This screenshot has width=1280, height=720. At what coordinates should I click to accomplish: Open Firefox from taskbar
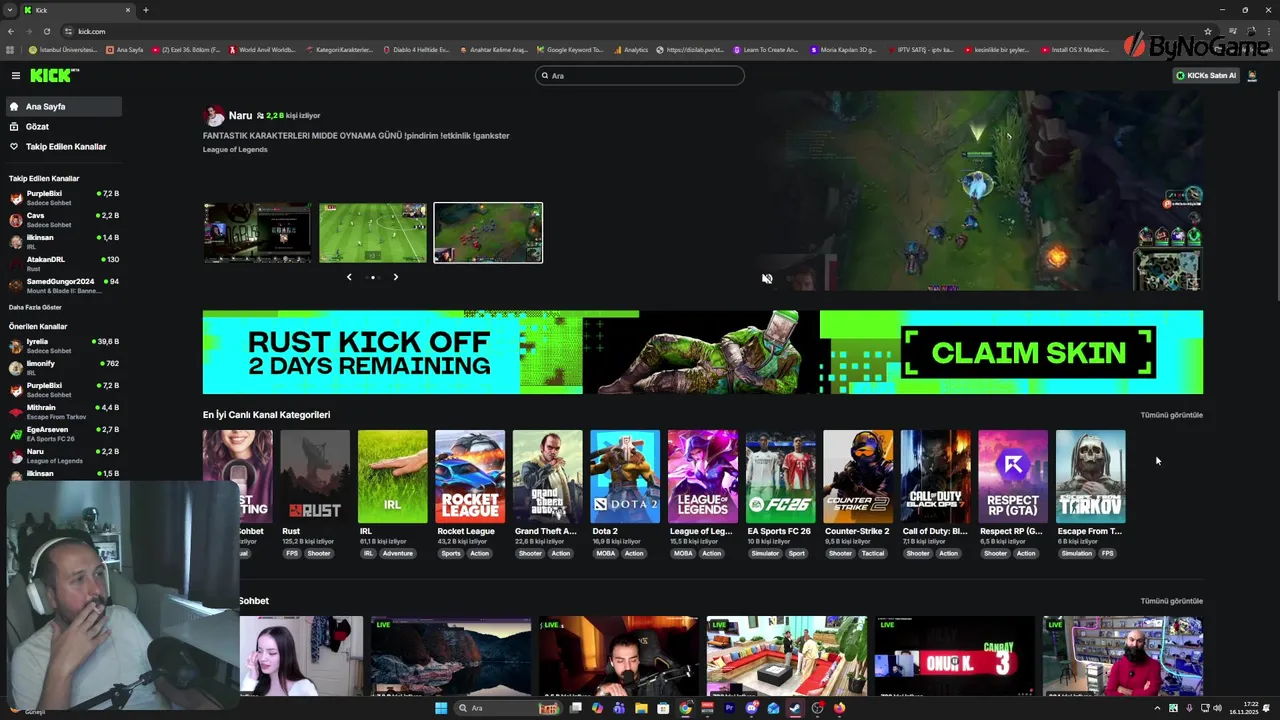(839, 708)
